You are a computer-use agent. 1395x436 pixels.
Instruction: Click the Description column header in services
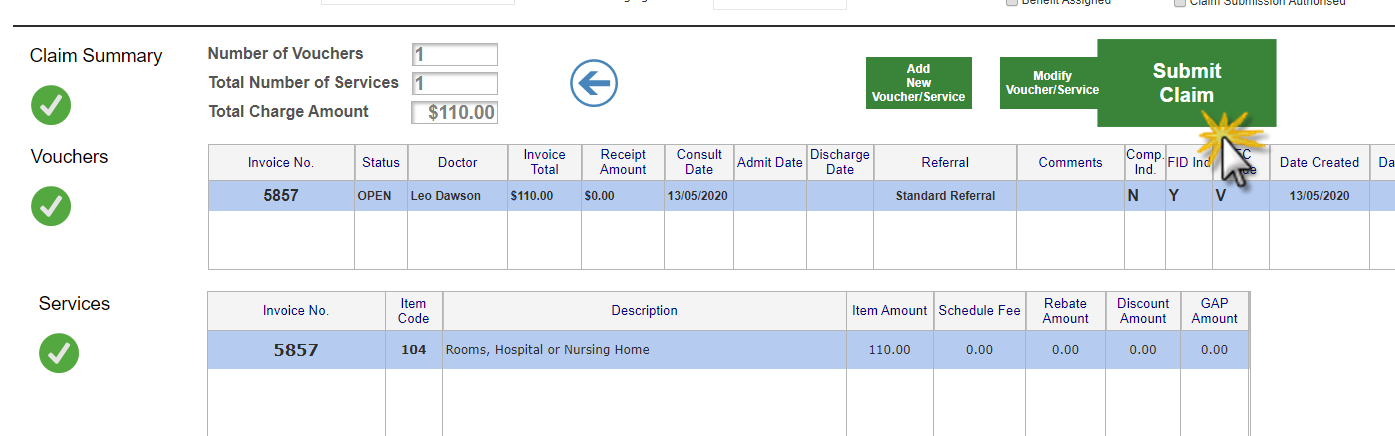click(x=645, y=311)
